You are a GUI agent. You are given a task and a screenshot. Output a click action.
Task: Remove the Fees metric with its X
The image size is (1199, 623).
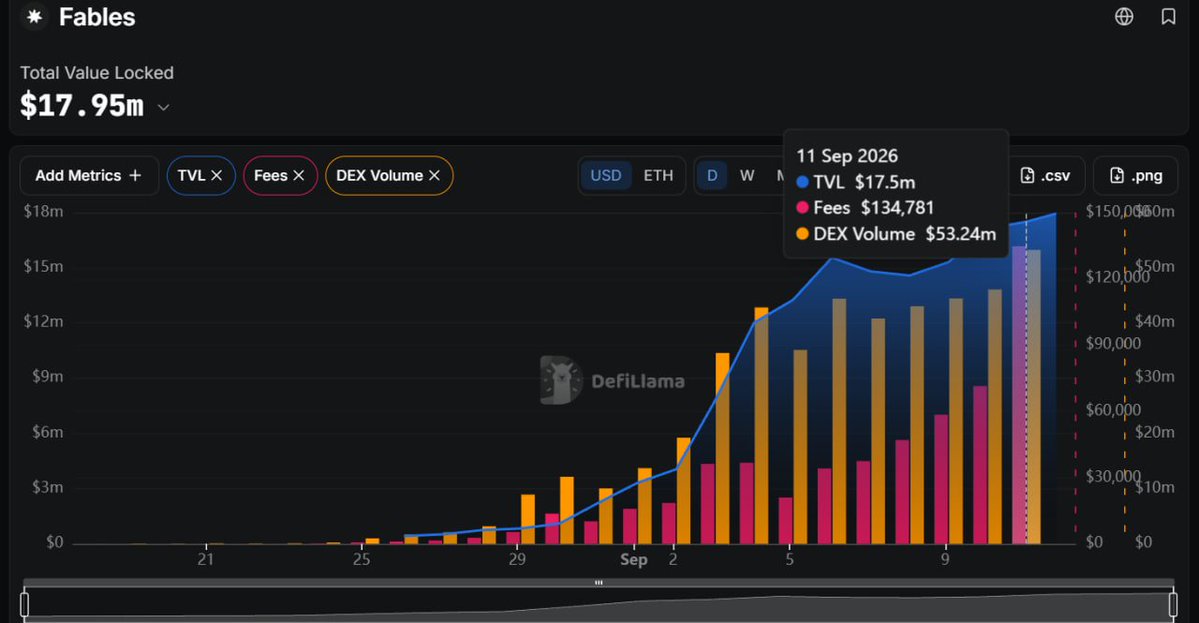[x=299, y=176]
